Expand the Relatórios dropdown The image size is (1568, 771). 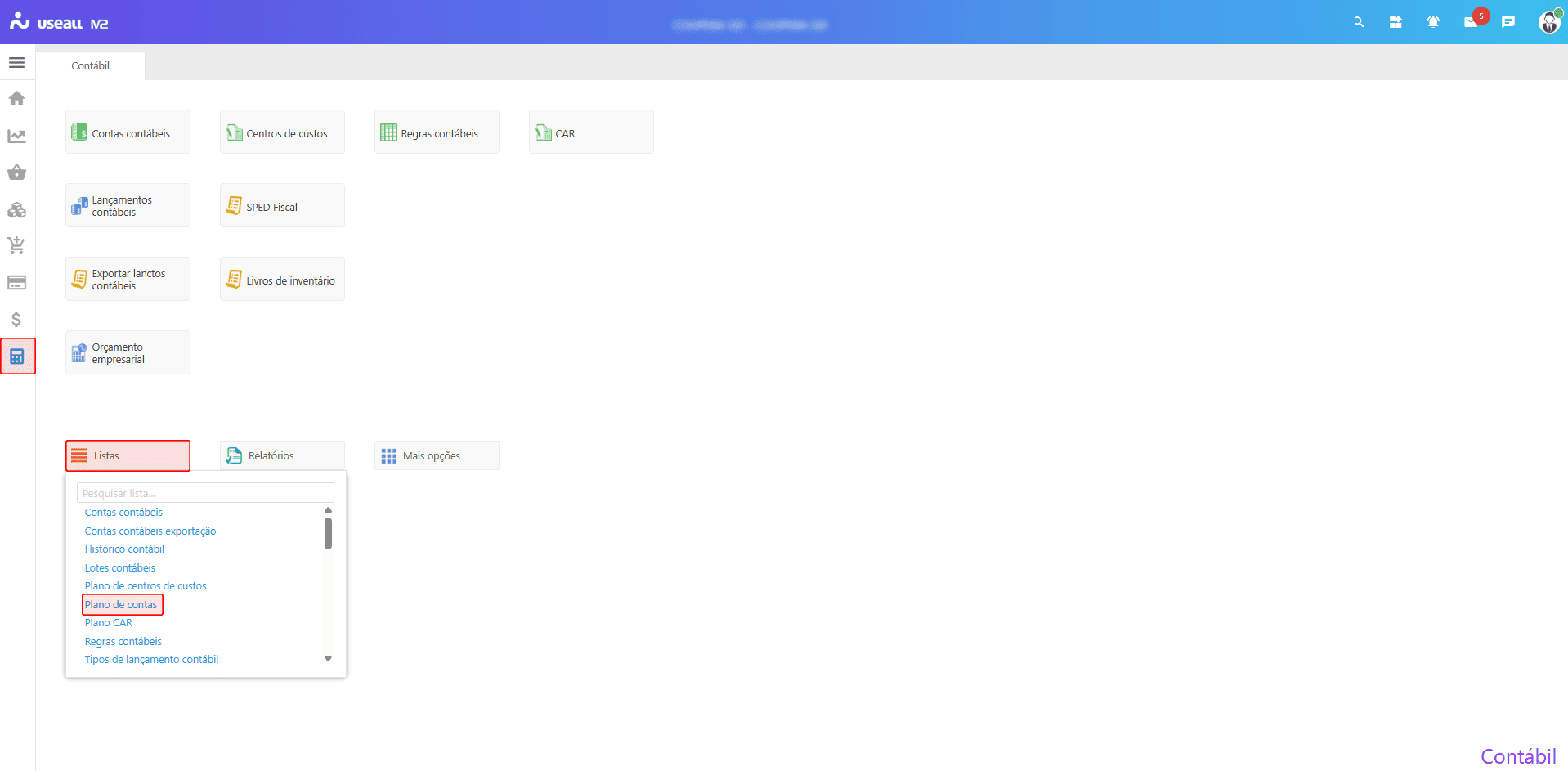coord(282,455)
